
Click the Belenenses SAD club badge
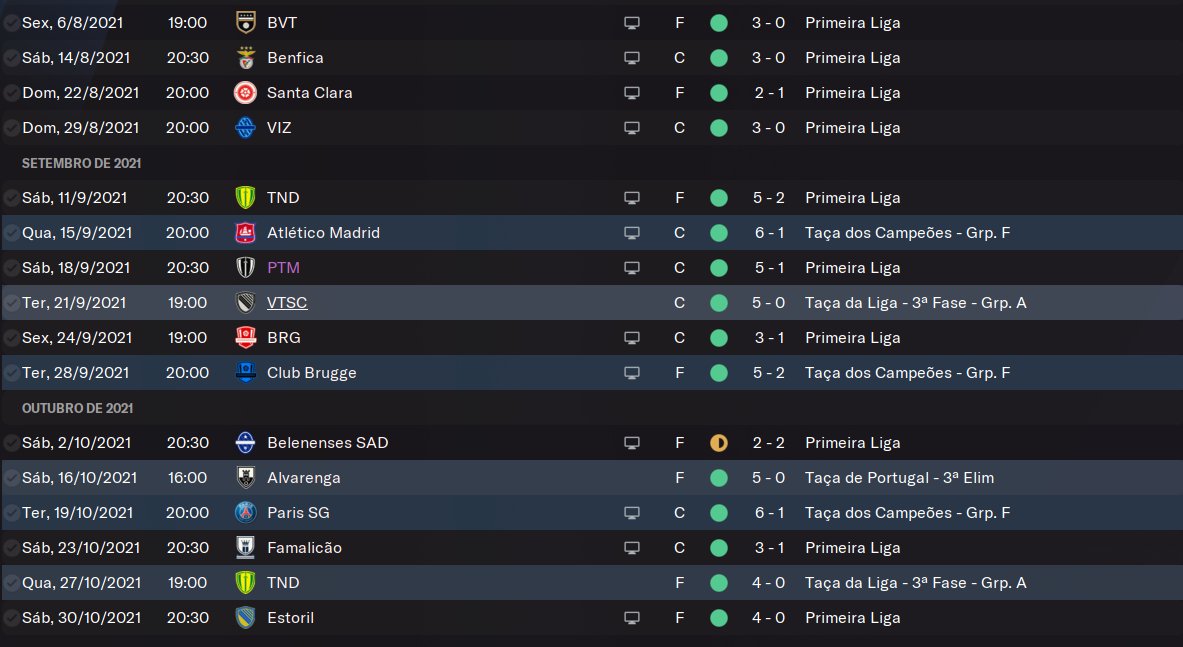(245, 443)
